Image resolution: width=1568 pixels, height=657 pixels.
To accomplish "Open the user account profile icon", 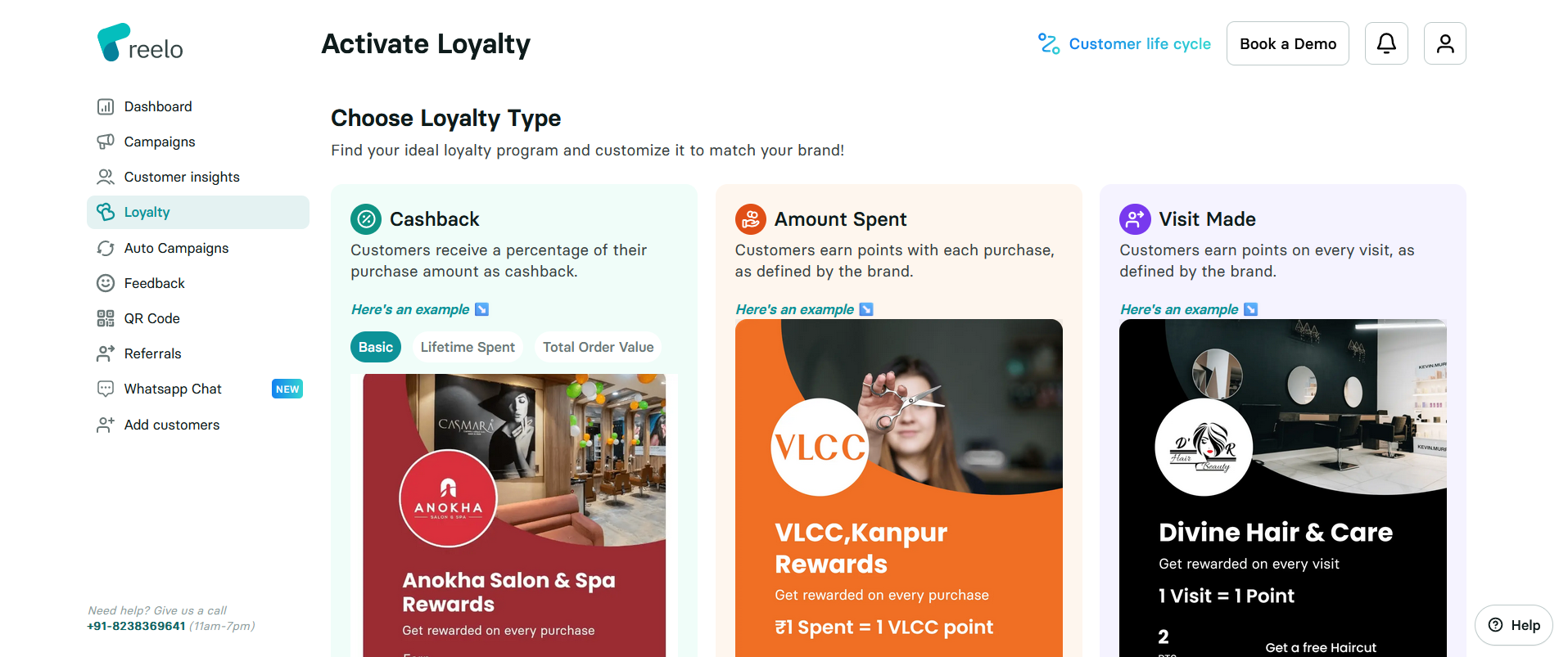I will (x=1444, y=43).
